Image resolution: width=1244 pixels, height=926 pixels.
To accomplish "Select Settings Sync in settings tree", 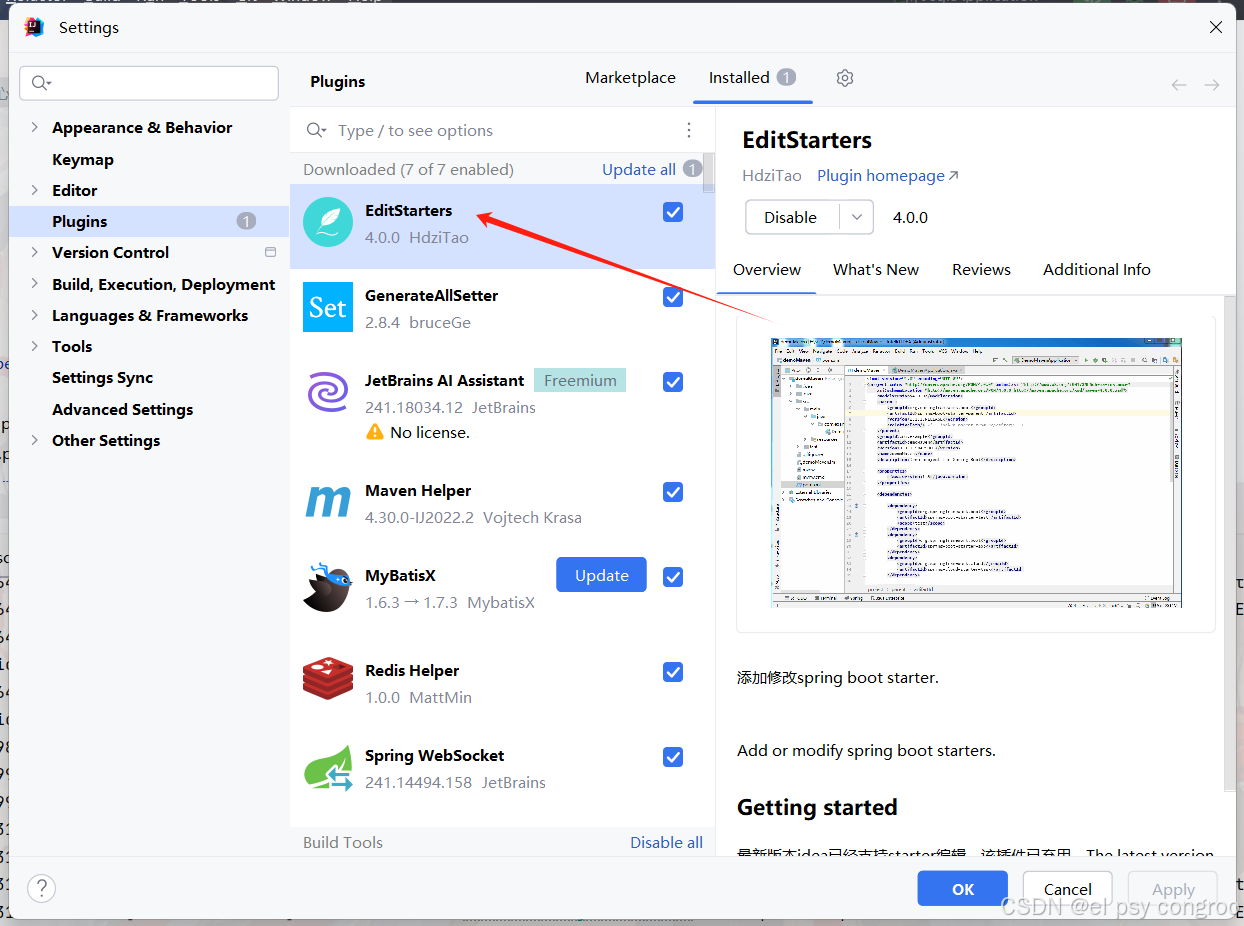I will 103,377.
